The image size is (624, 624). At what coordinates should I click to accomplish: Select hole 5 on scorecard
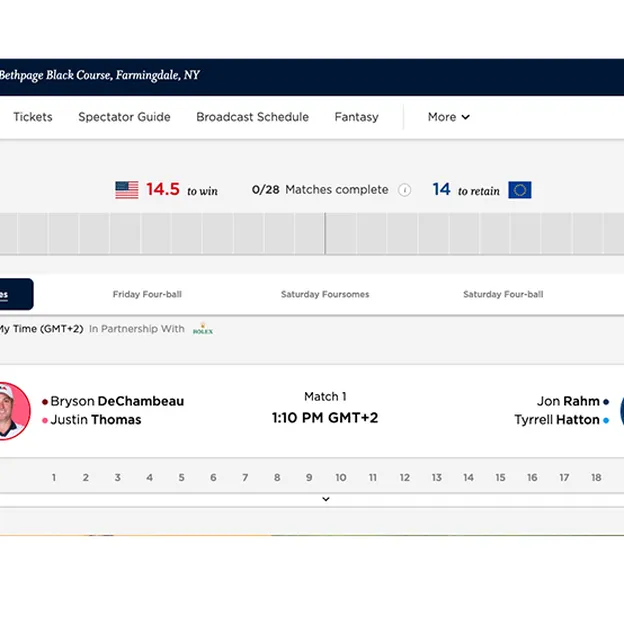tap(181, 478)
